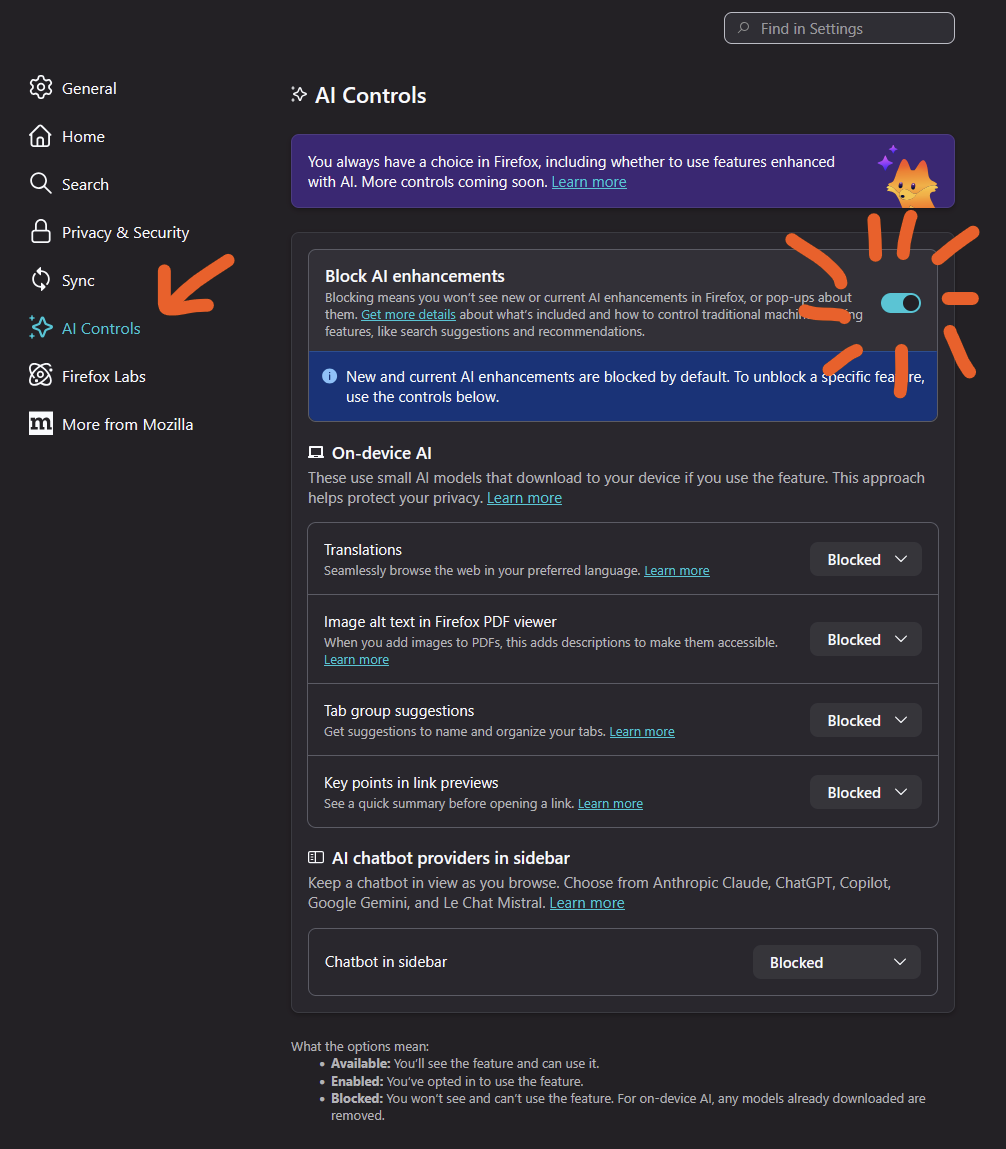Expand the Image alt text dropdown
This screenshot has width=1006, height=1149.
[x=865, y=640]
